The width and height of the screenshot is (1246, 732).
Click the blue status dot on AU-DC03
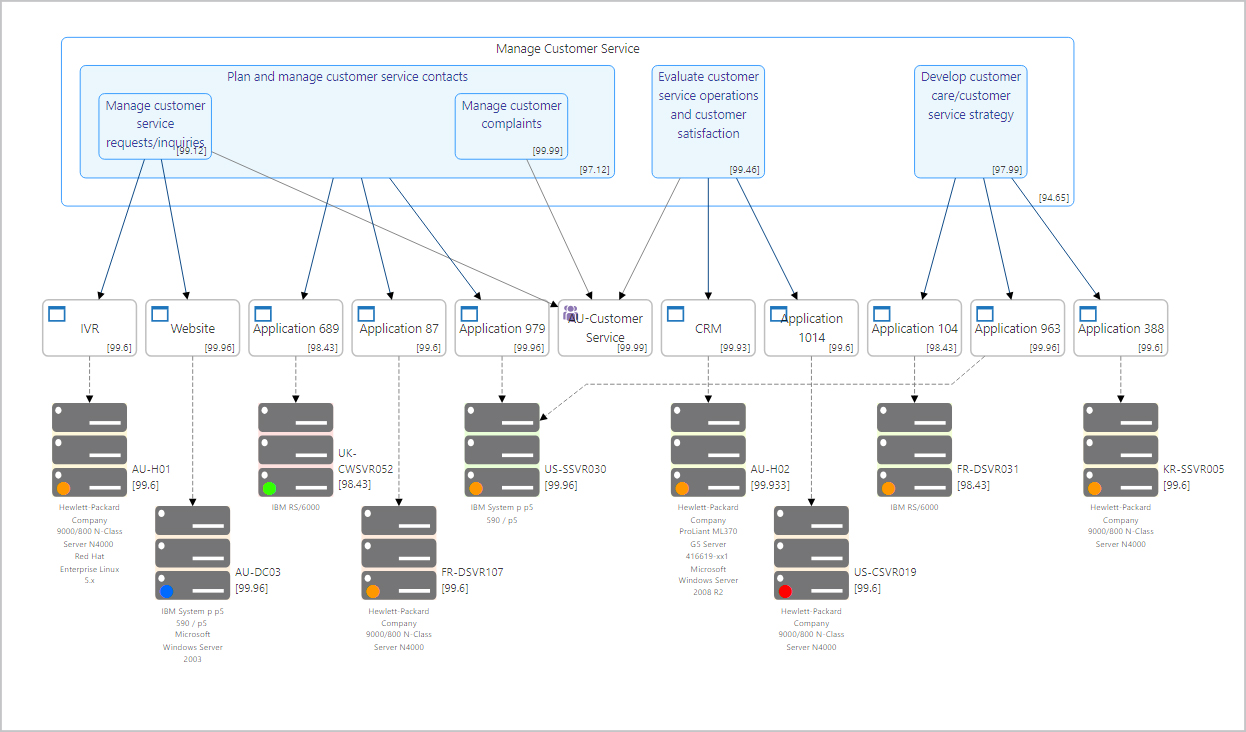point(167,591)
